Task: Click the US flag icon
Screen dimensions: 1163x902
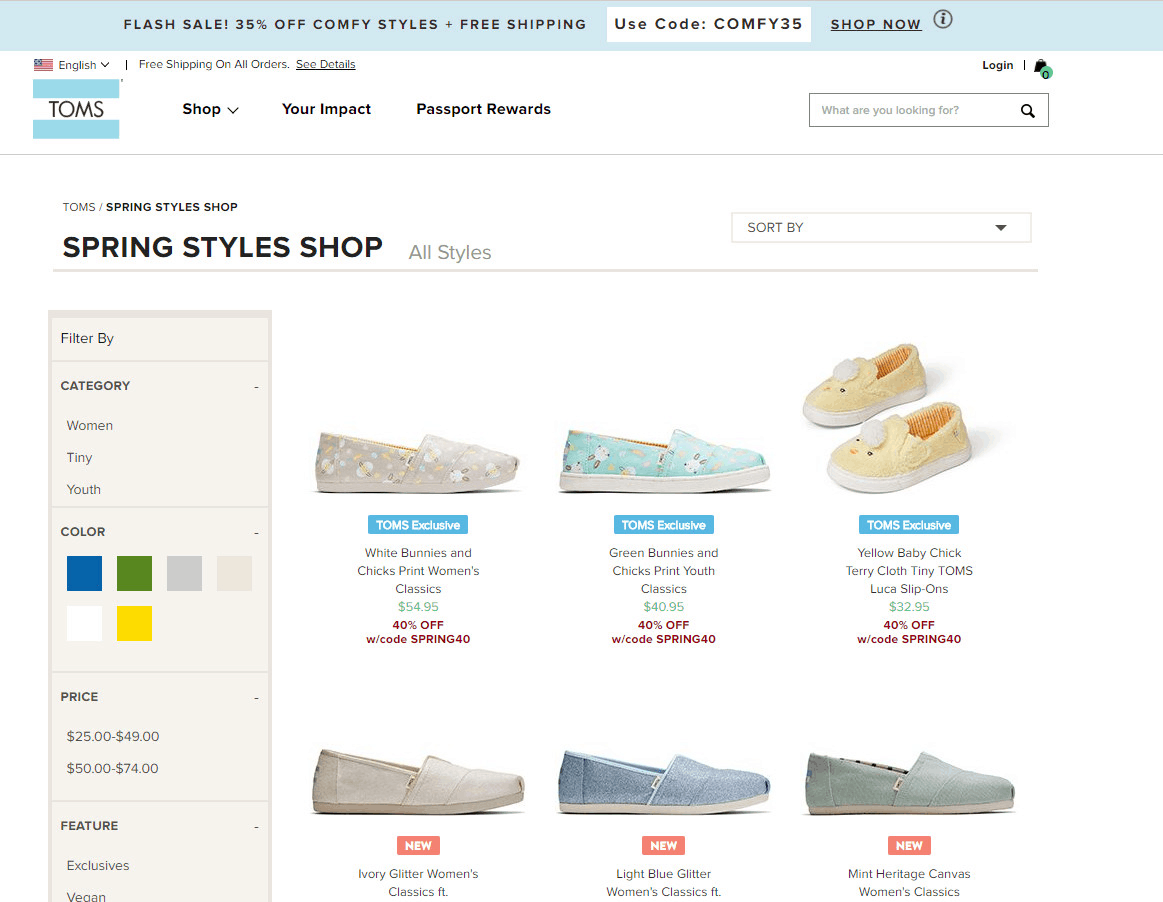Action: point(44,65)
